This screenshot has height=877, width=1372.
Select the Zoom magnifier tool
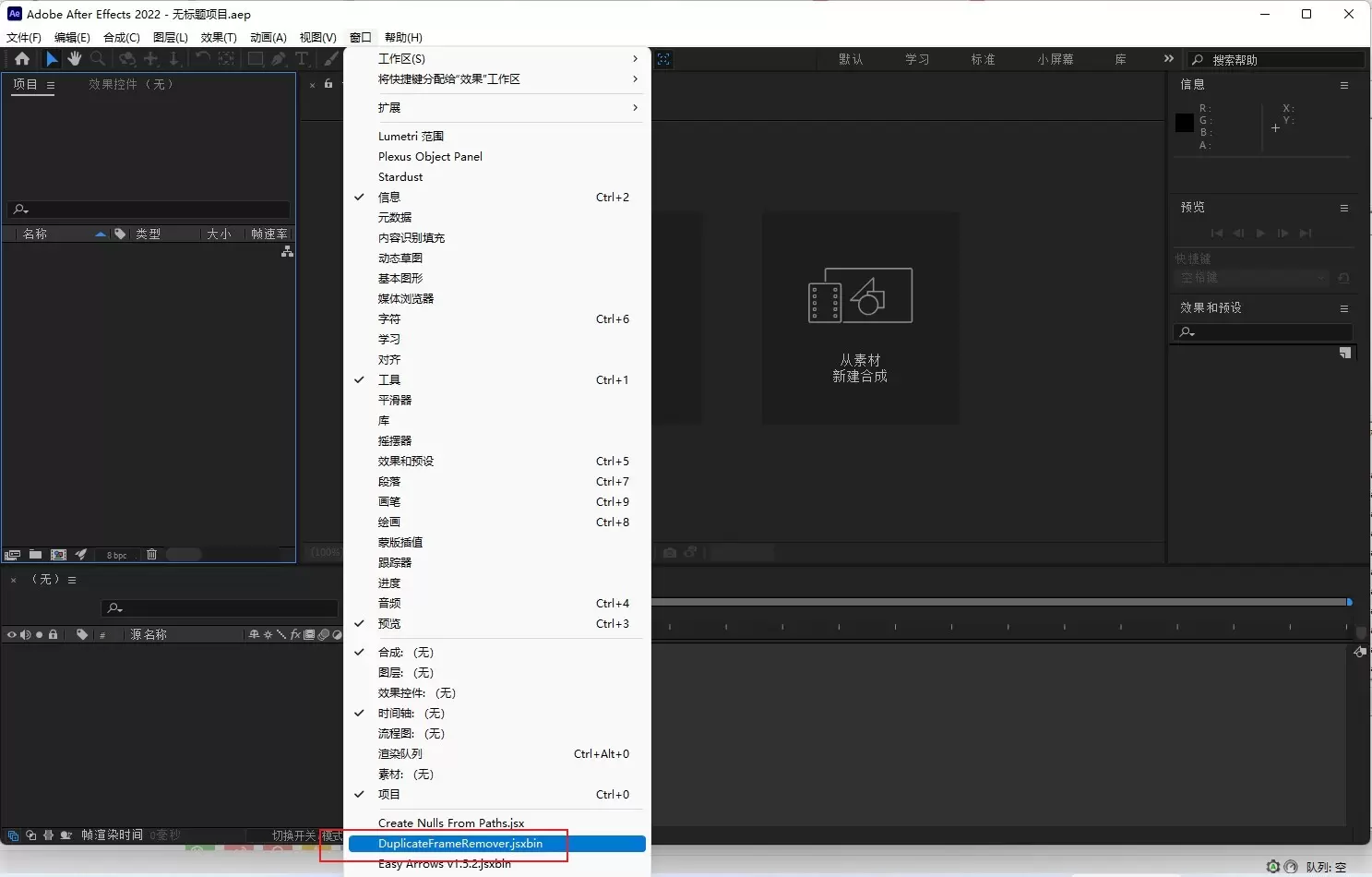(x=98, y=59)
